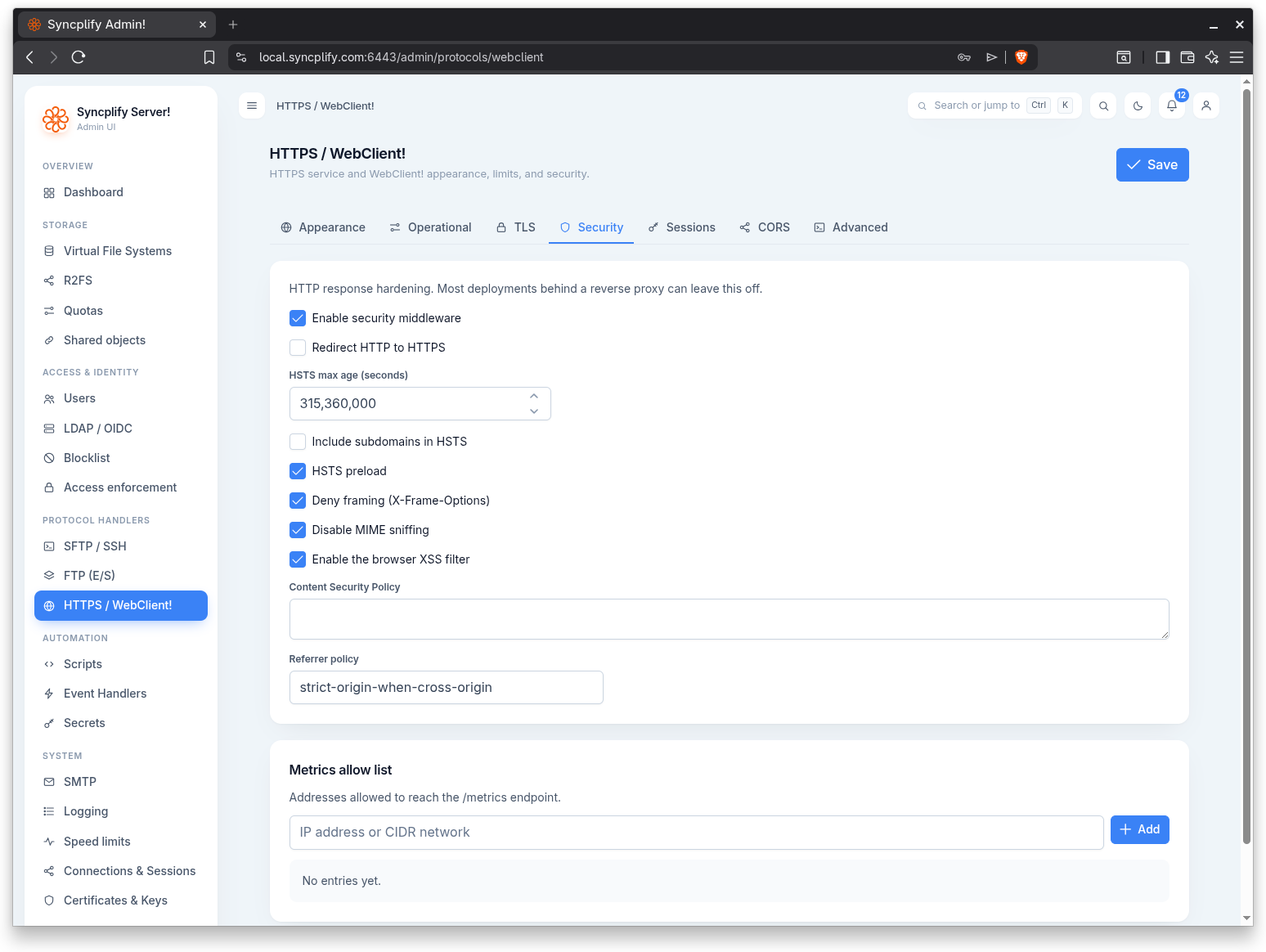Click Search or jump to box
The width and height of the screenshot is (1266, 952).
tap(994, 106)
